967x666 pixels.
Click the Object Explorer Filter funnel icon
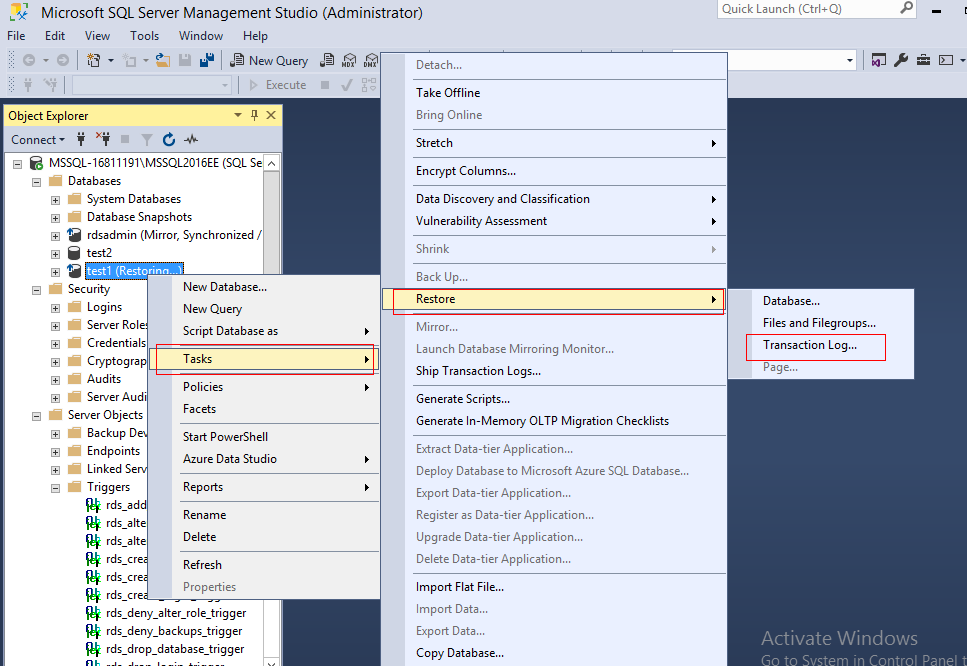point(147,139)
